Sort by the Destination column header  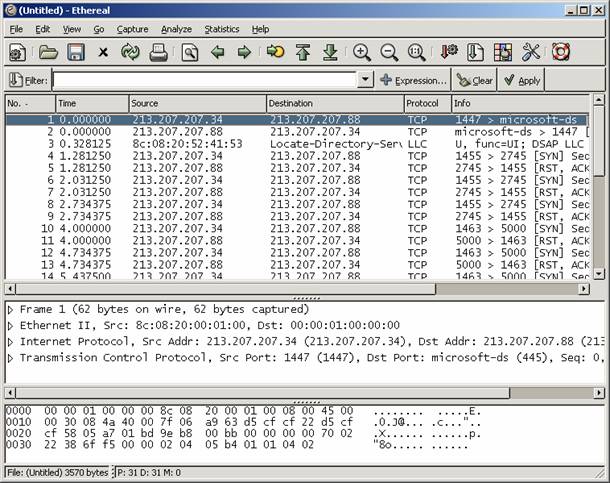[335, 103]
